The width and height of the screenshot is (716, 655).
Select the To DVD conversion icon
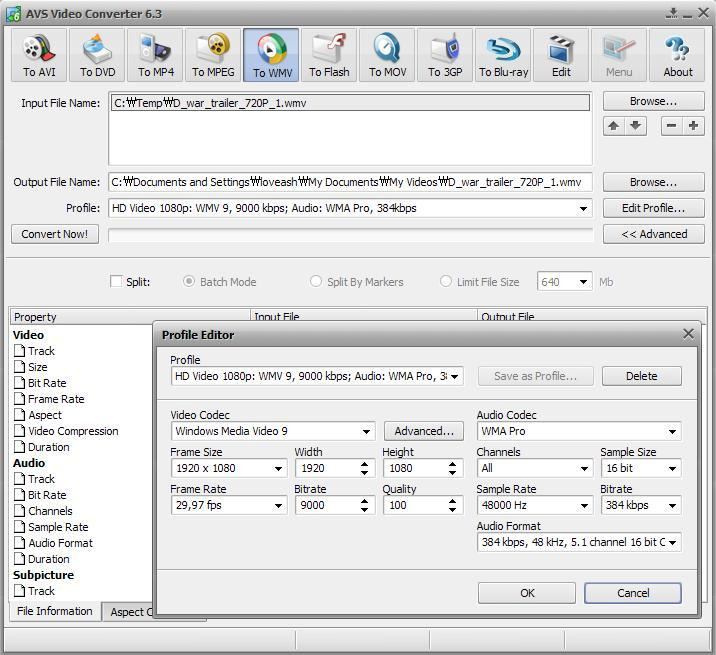click(97, 55)
